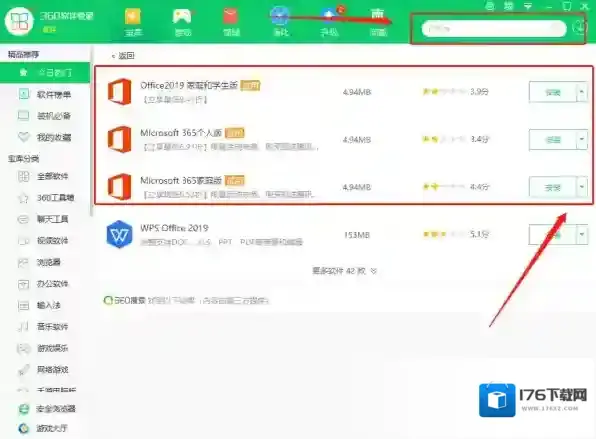Select 网络游戏 category

click(x=43, y=369)
